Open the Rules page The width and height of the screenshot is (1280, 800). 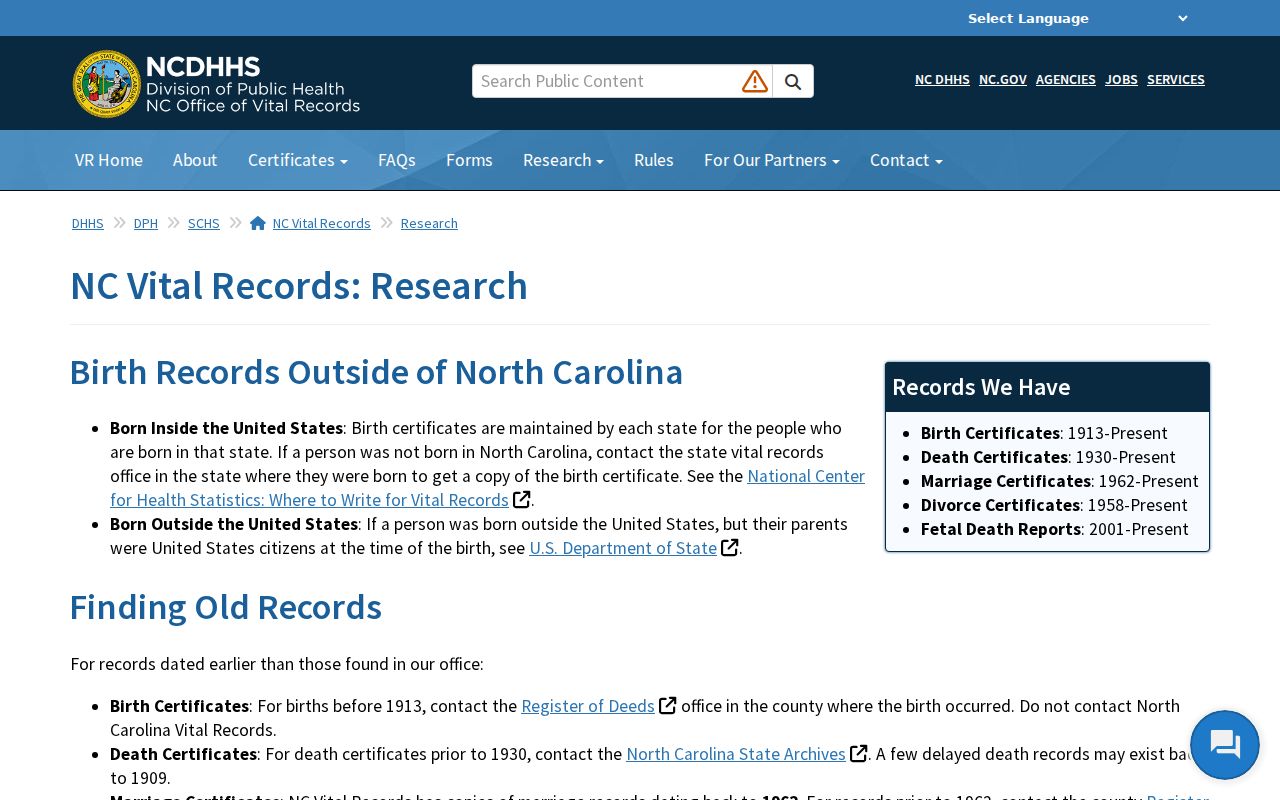(654, 160)
